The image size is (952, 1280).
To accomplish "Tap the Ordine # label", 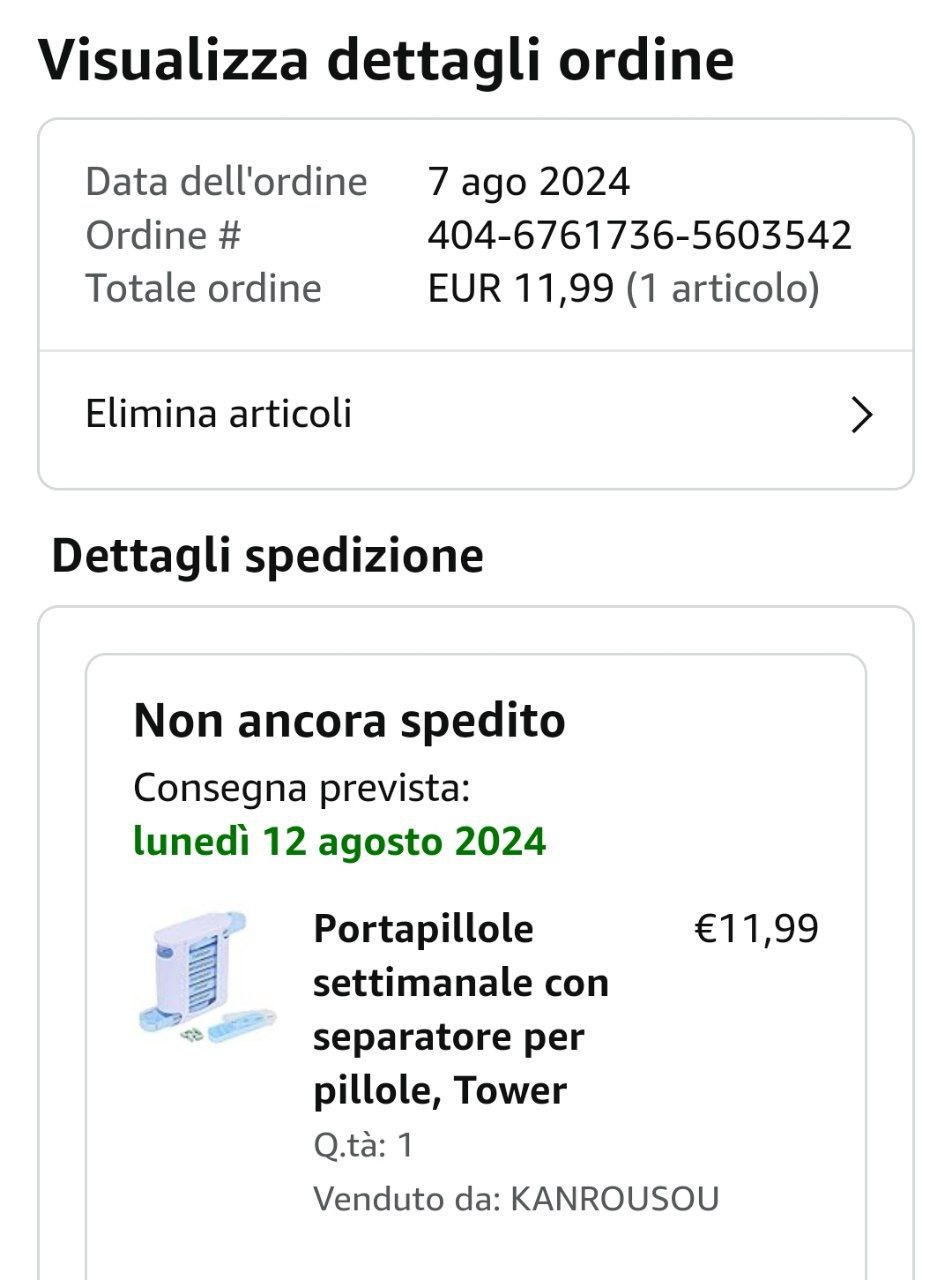I will [163, 236].
